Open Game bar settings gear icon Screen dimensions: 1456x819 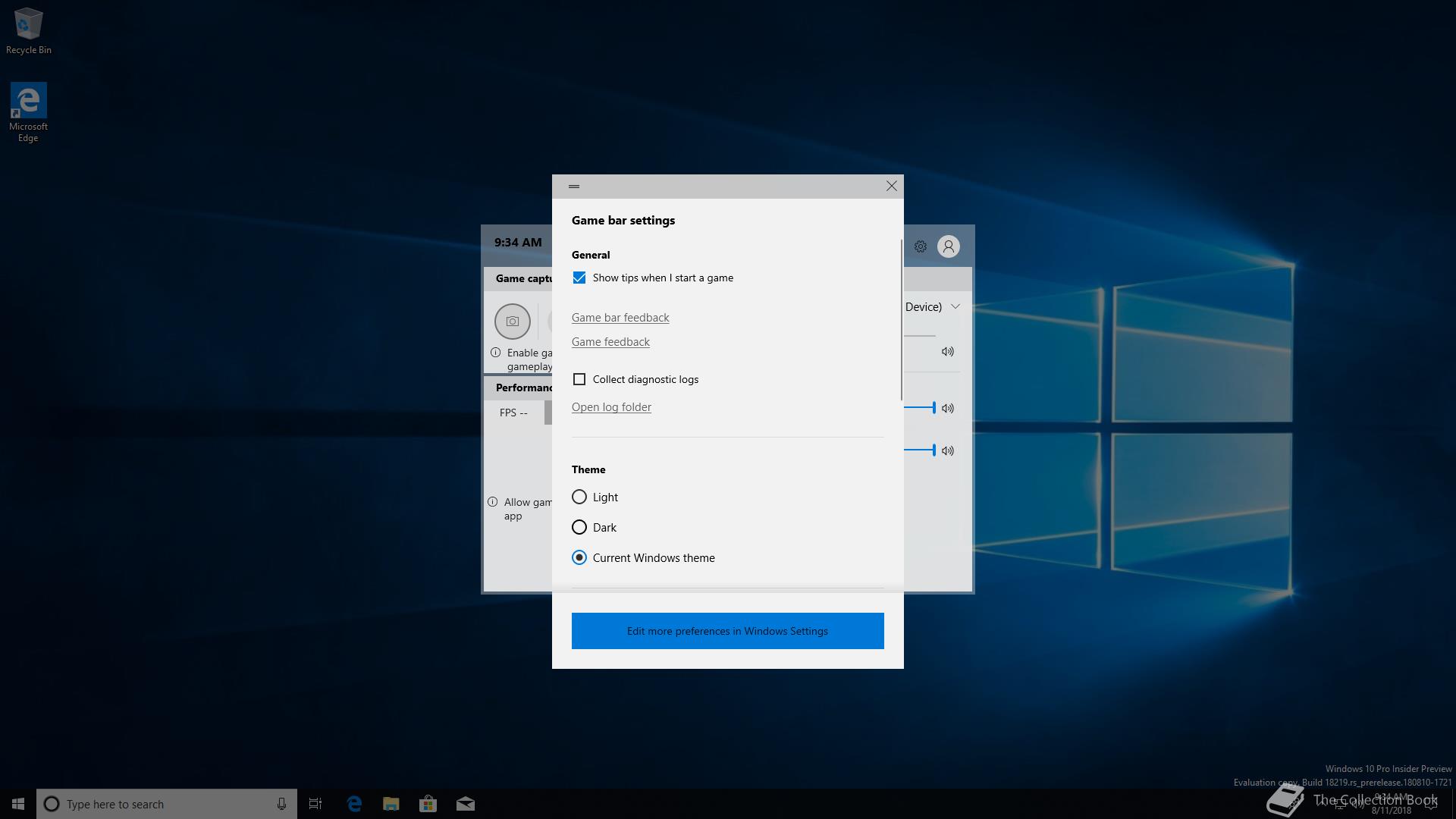pos(920,246)
